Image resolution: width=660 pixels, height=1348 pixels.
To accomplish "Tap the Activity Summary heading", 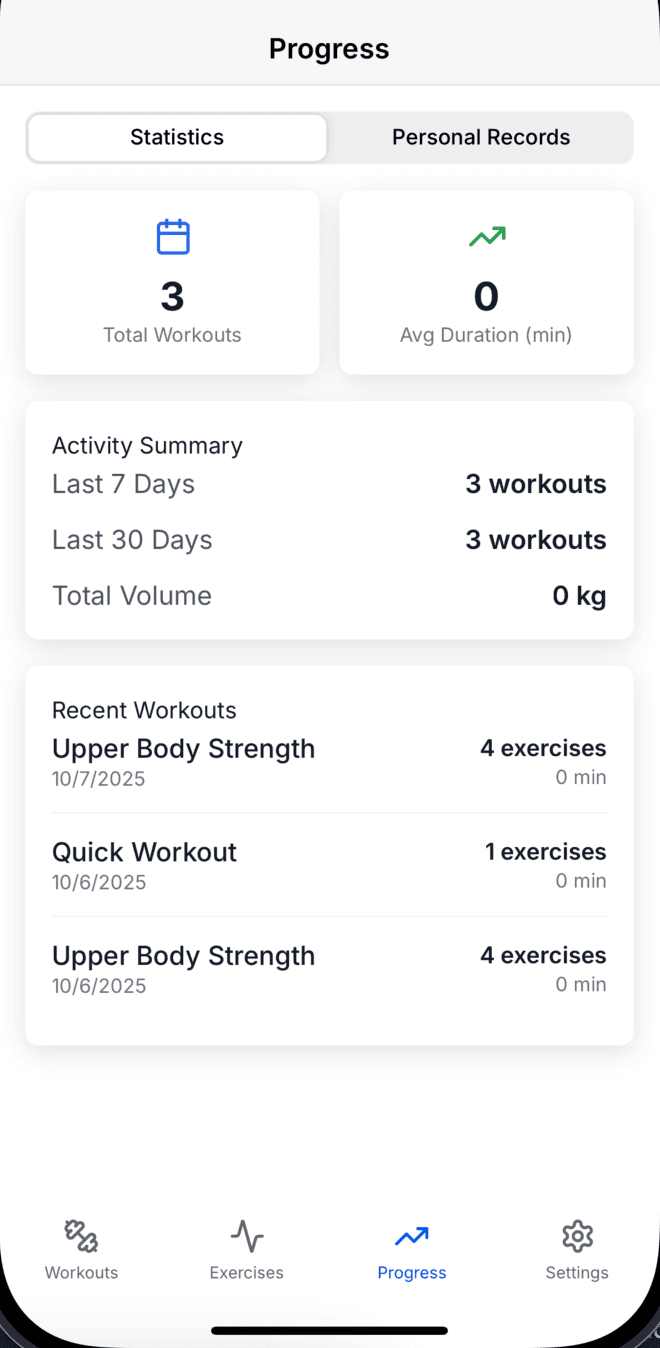I will pos(147,446).
